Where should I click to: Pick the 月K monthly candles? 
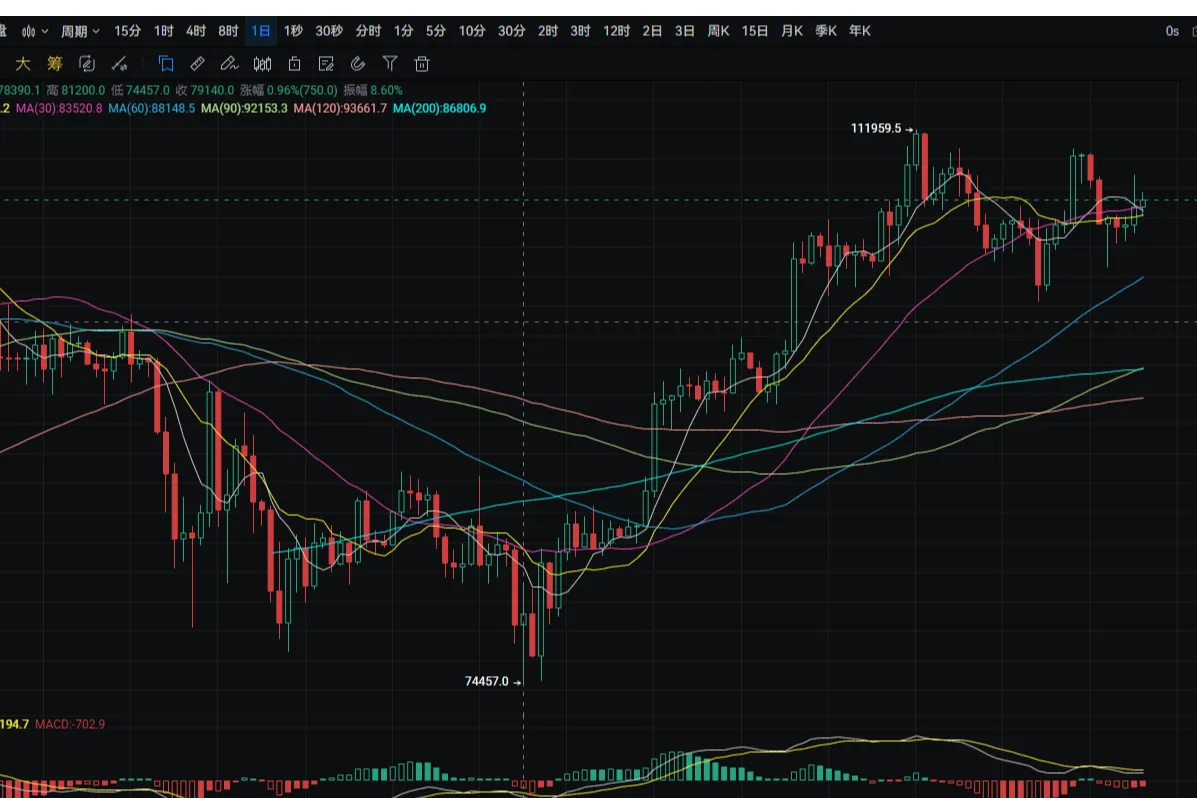point(792,31)
